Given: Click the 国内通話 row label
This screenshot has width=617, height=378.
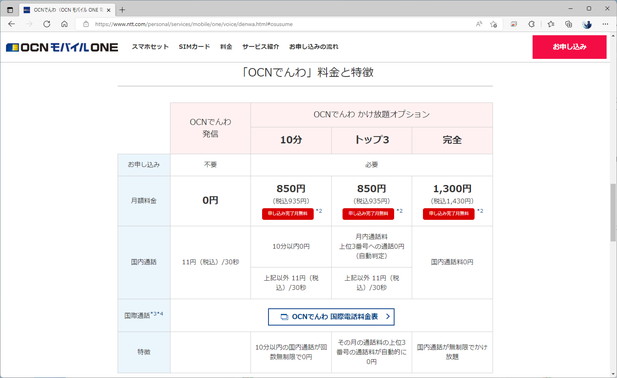Looking at the screenshot, I should 144,262.
